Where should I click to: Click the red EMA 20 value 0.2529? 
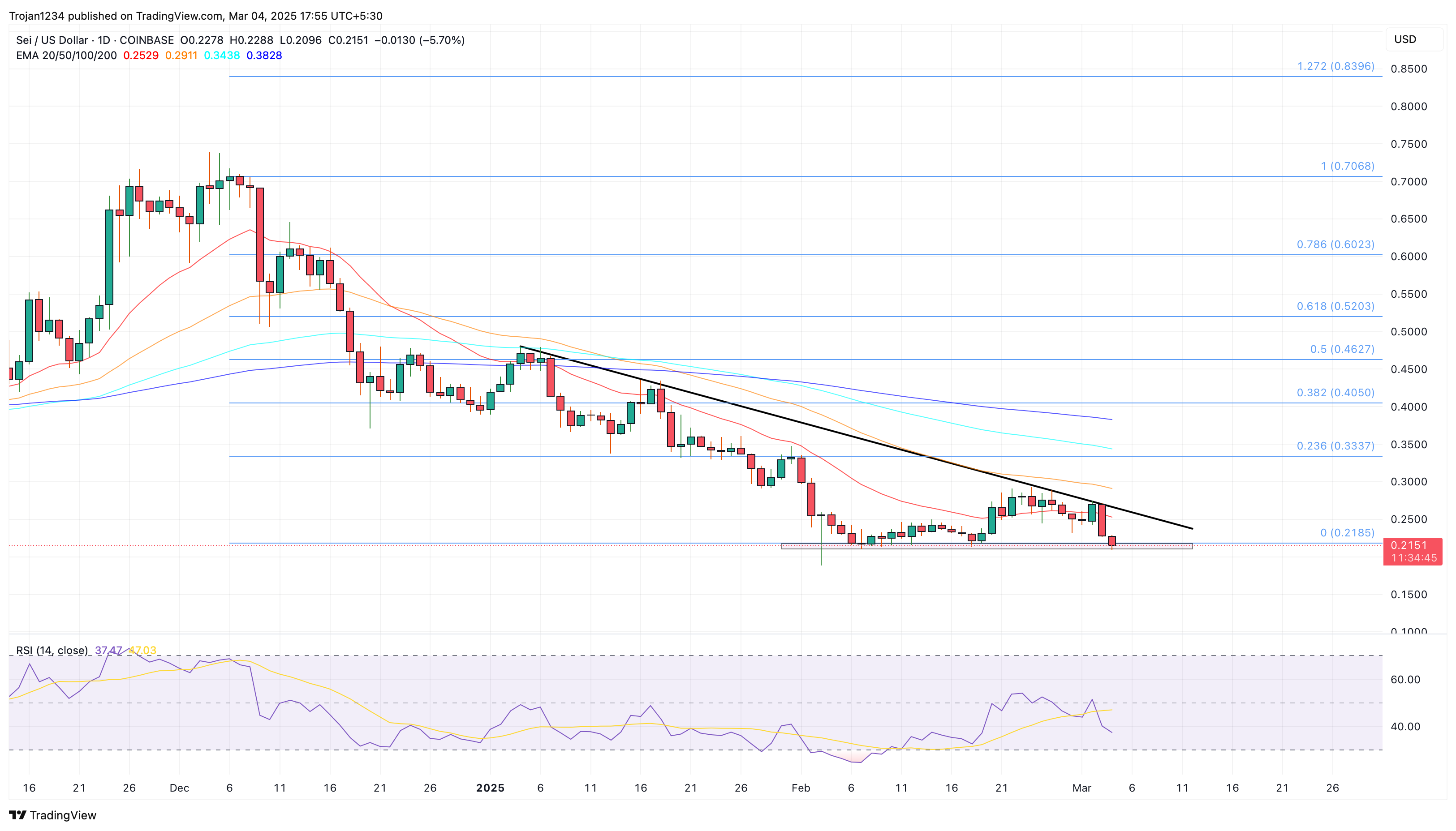coord(141,56)
